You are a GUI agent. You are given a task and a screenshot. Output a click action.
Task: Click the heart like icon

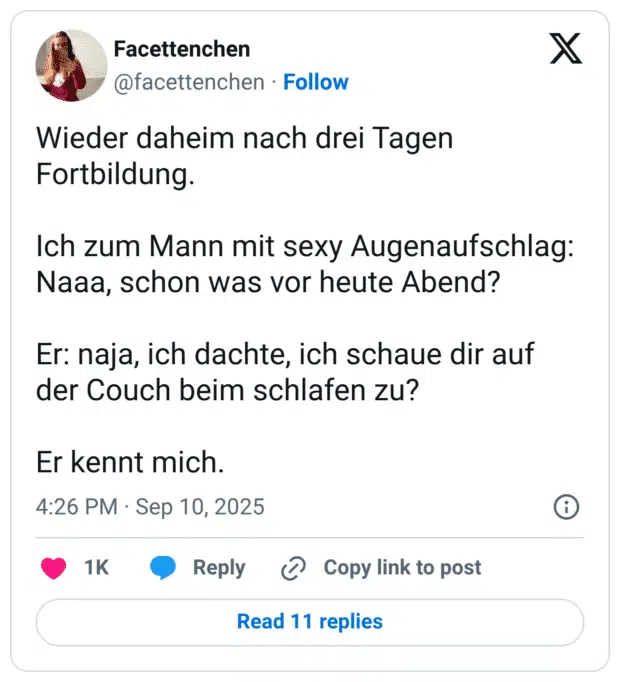(53, 568)
